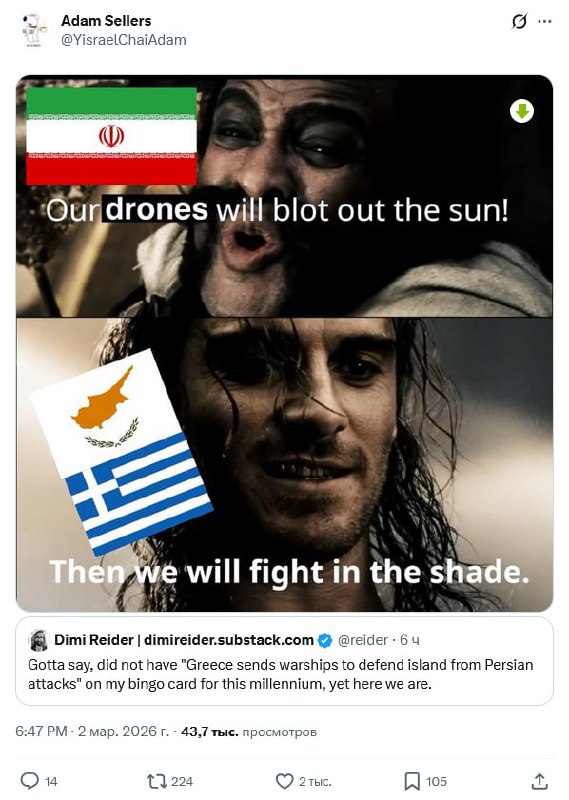Click the Grok slashed-circle icon
The width and height of the screenshot is (569, 800).
[x=519, y=21]
